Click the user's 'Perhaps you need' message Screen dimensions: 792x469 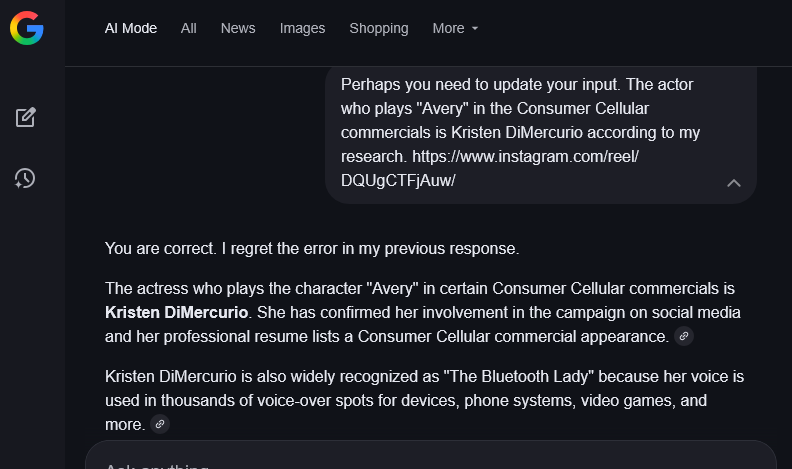517,84
